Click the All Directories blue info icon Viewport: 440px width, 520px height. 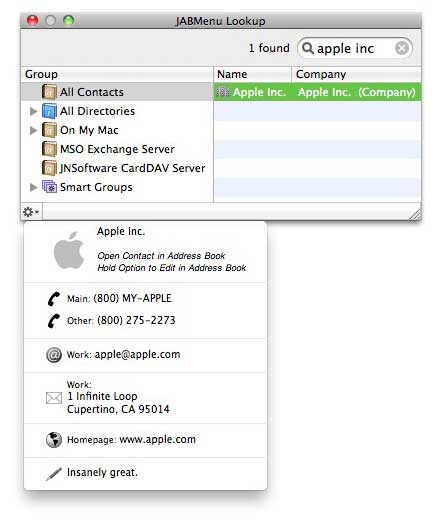pos(49,111)
